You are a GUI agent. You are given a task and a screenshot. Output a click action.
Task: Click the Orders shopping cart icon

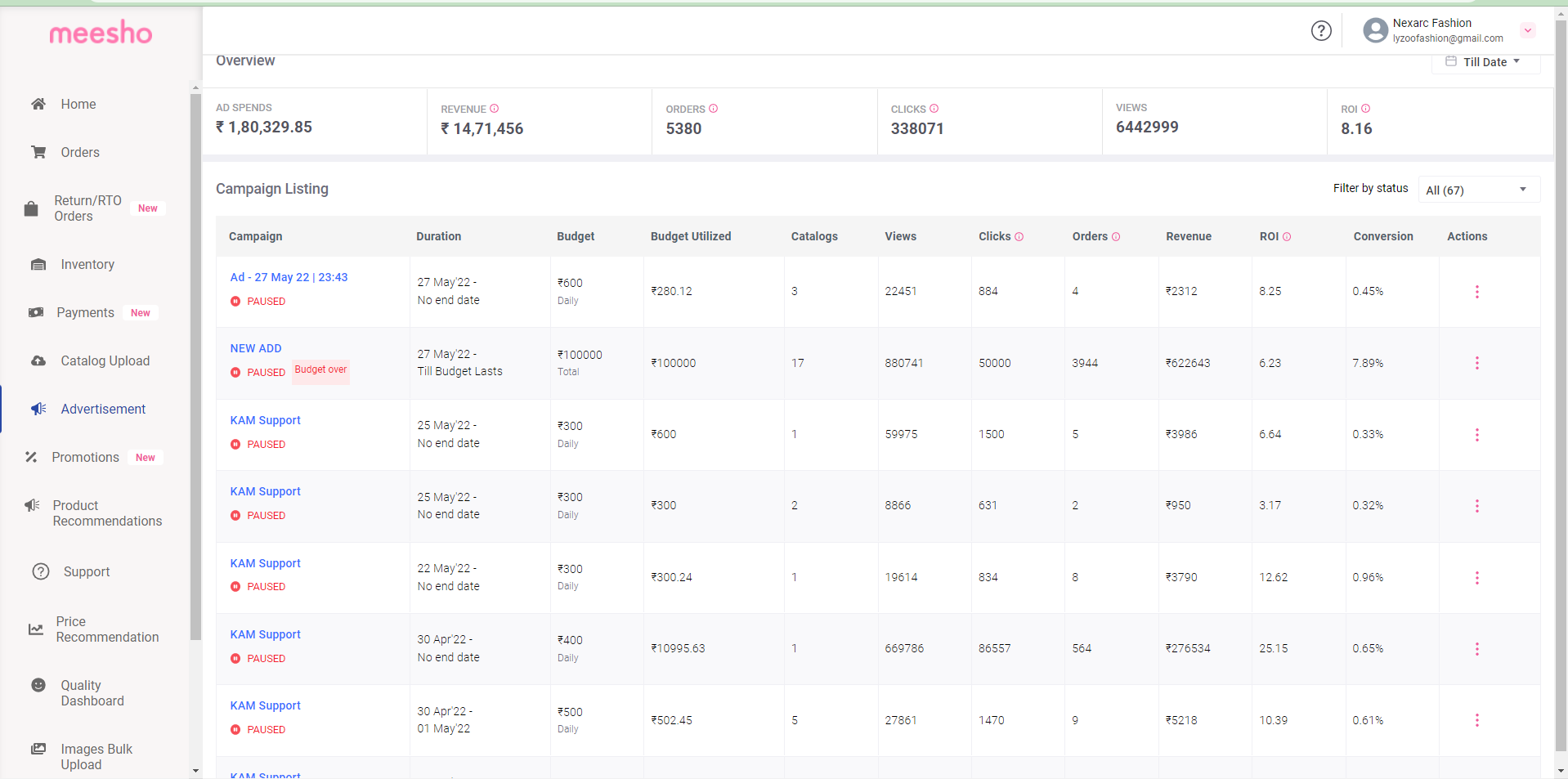[x=38, y=152]
